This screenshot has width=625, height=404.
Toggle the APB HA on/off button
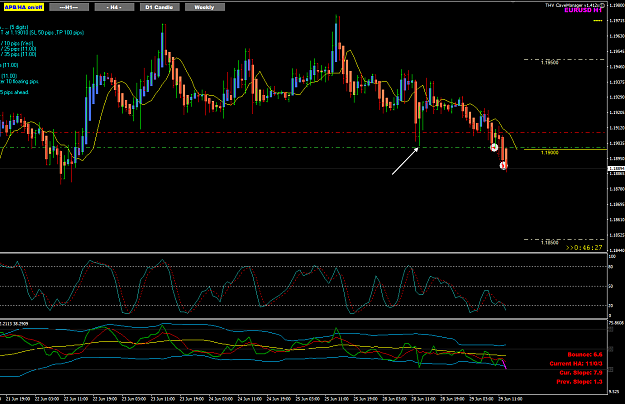24,7
